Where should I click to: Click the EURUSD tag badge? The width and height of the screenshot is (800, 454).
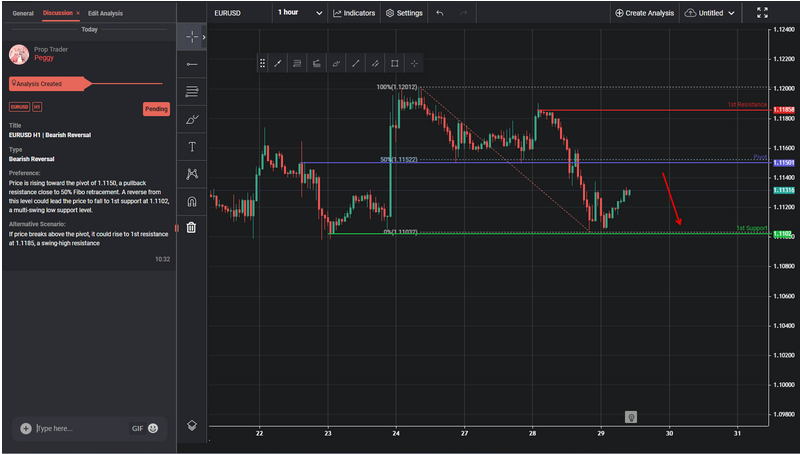click(x=19, y=107)
